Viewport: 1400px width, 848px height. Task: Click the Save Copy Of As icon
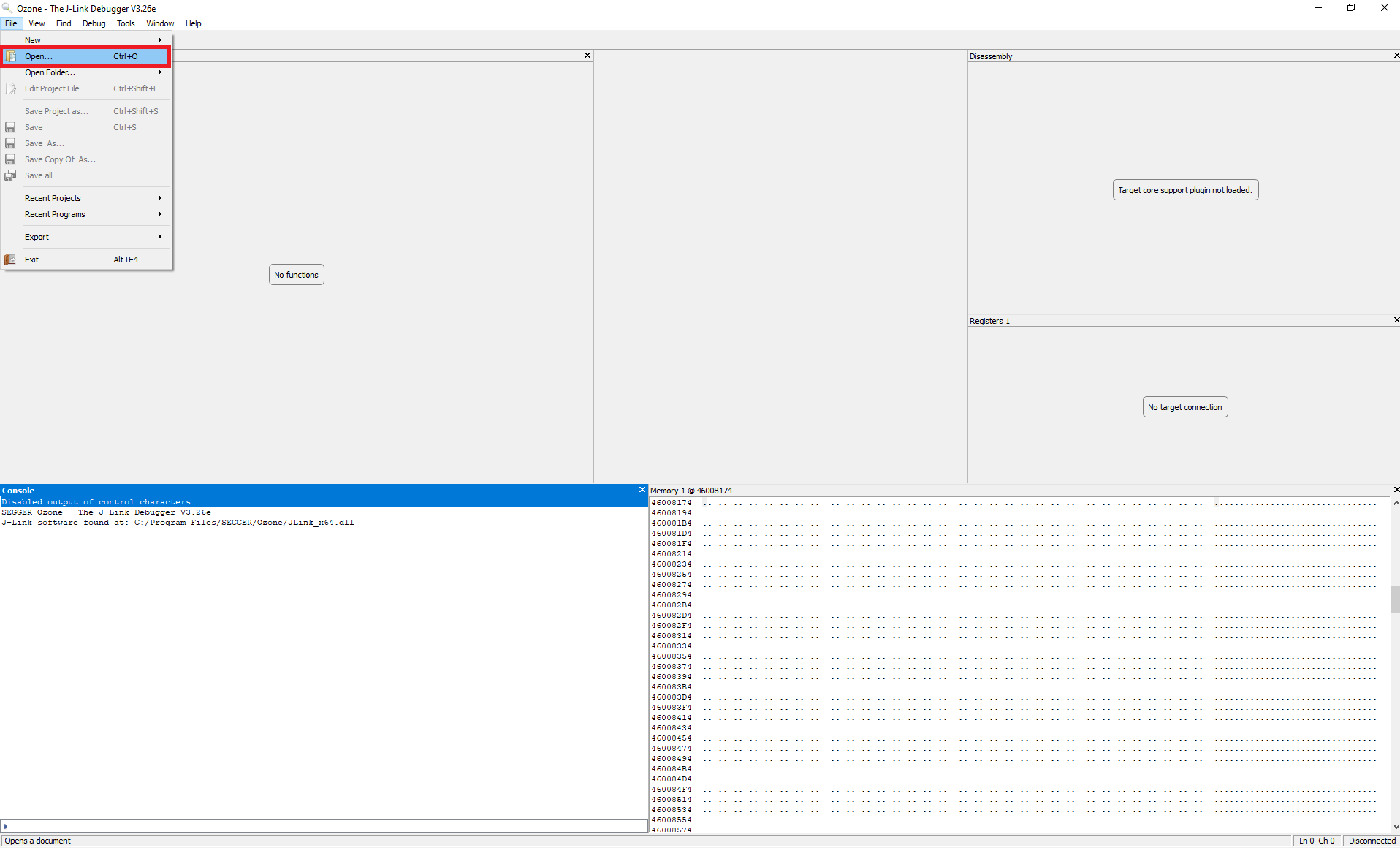coord(10,159)
